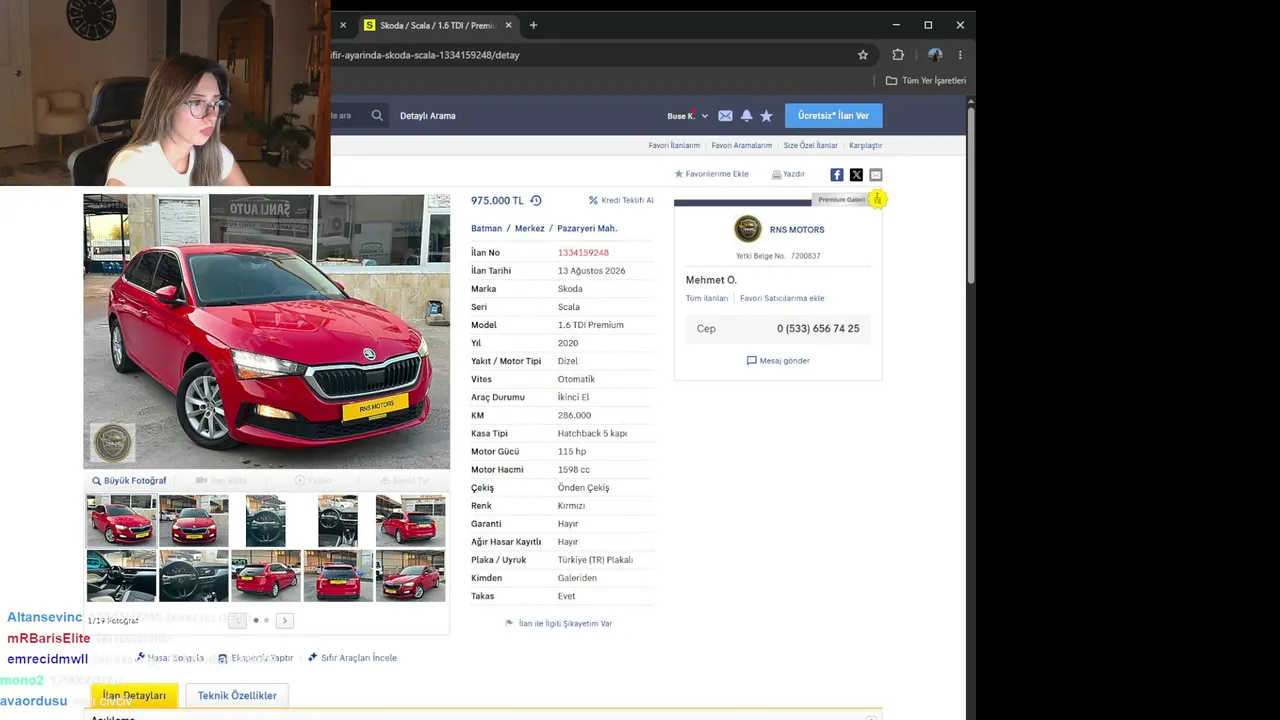Open Detaylı Arama advanced search
This screenshot has width=1280, height=720.
[x=428, y=116]
